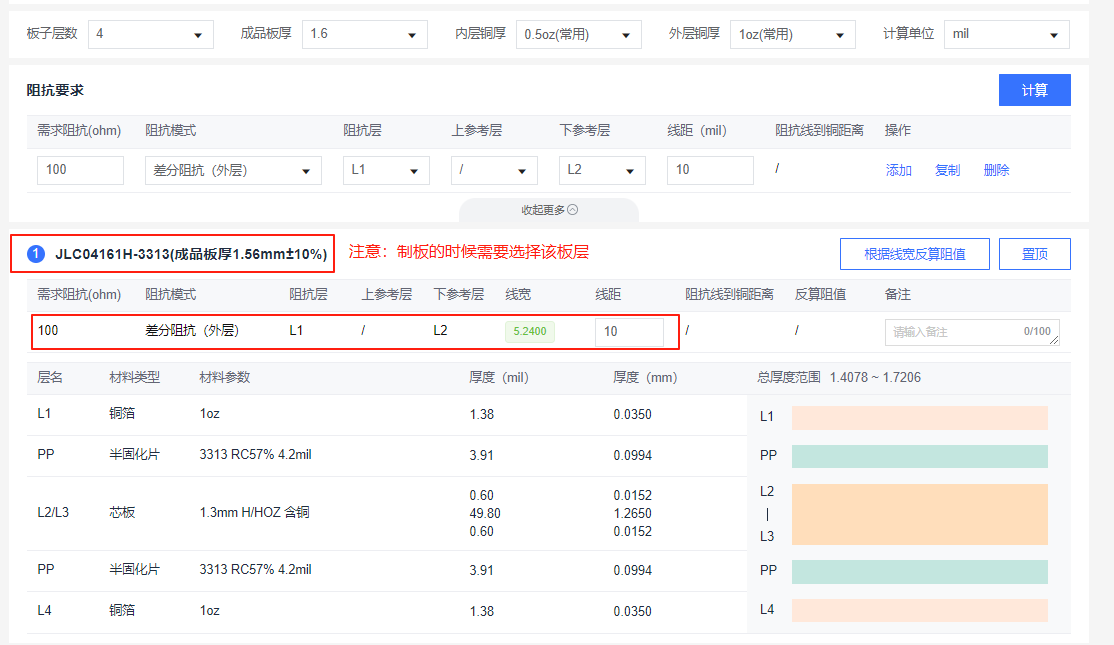Open the 上参考层 dropdown showing /

(494, 170)
